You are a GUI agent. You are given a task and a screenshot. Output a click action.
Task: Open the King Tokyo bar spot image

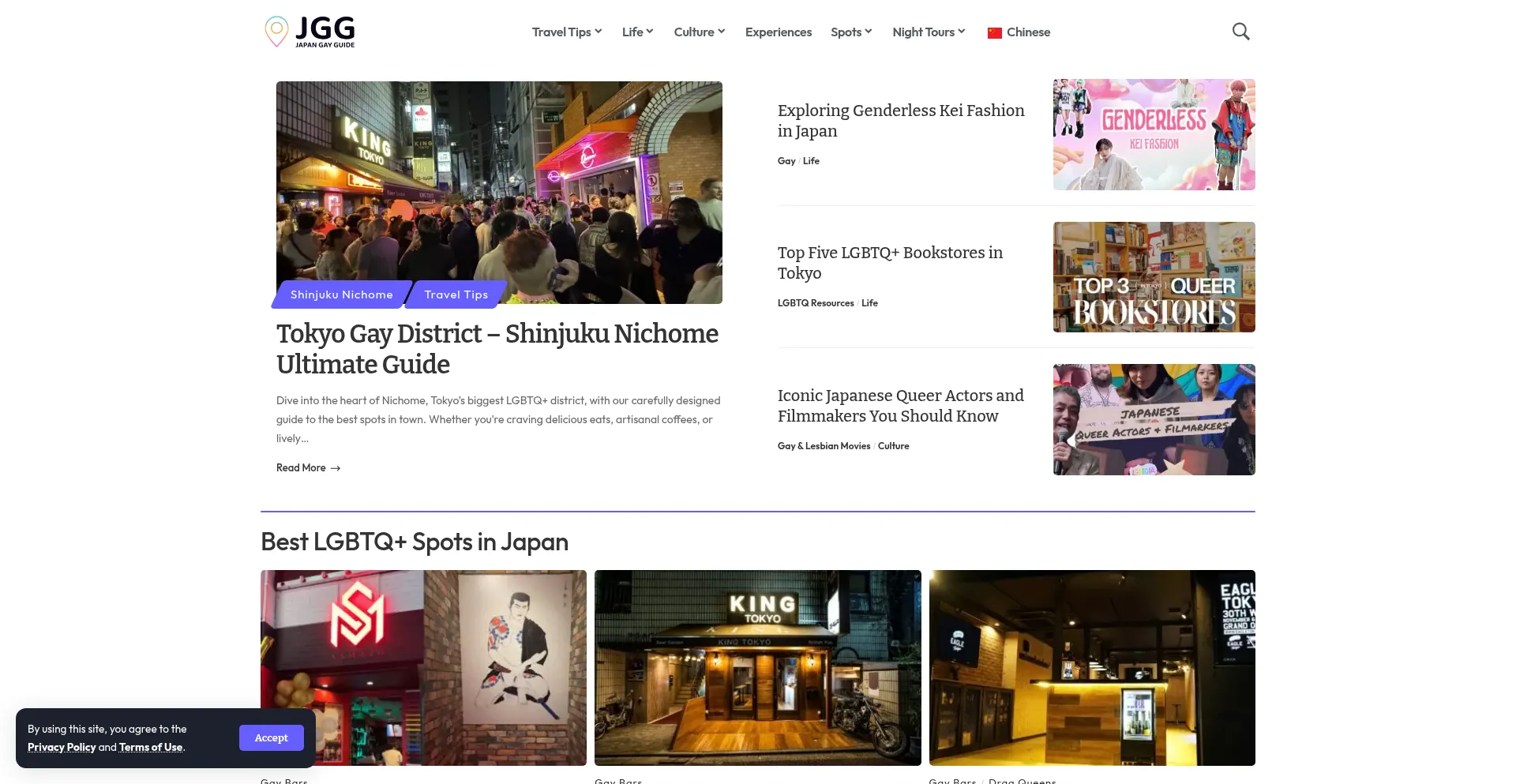(x=757, y=667)
